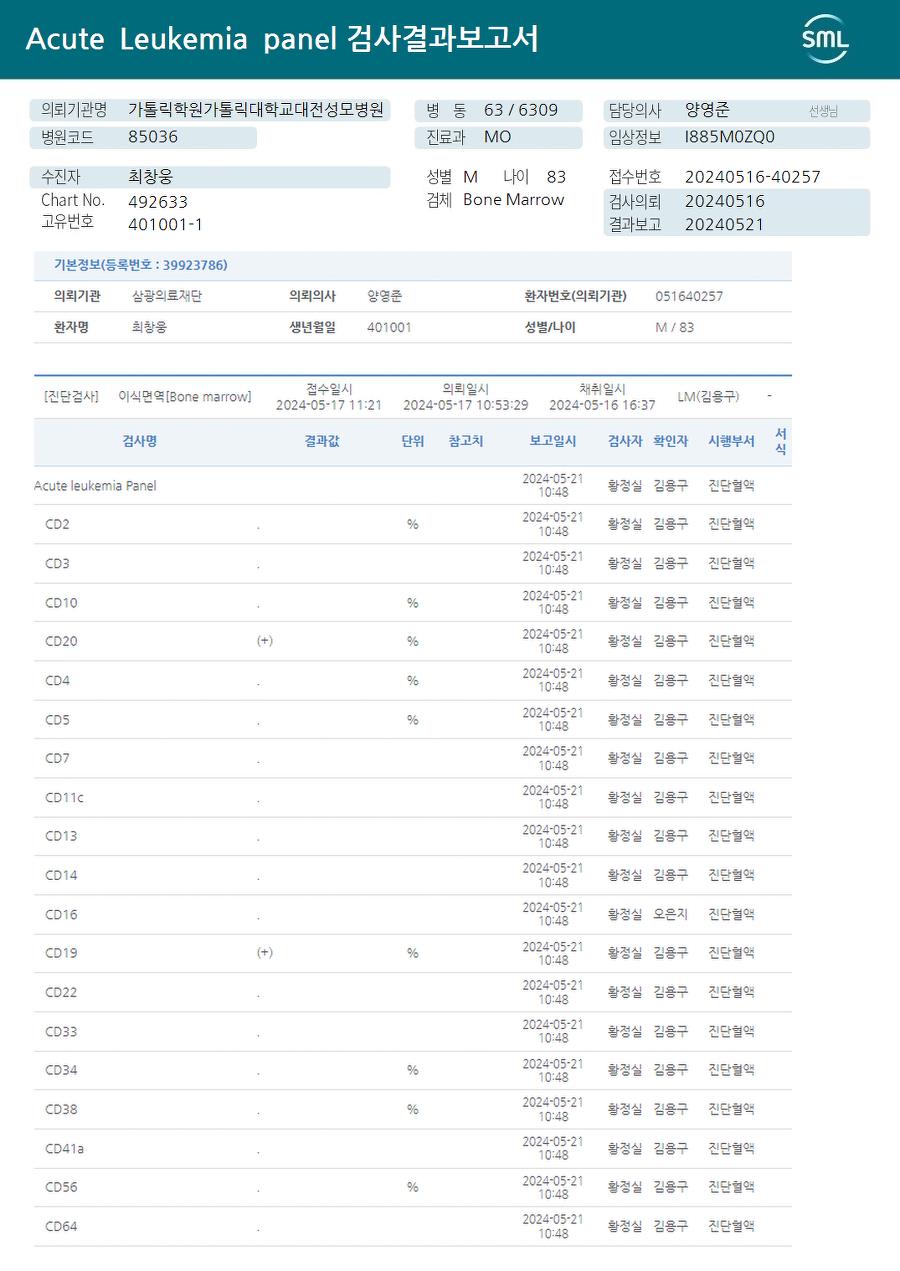Image resolution: width=900 pixels, height=1271 pixels.
Task: Click the (+) result in CD20 row
Action: click(x=264, y=641)
